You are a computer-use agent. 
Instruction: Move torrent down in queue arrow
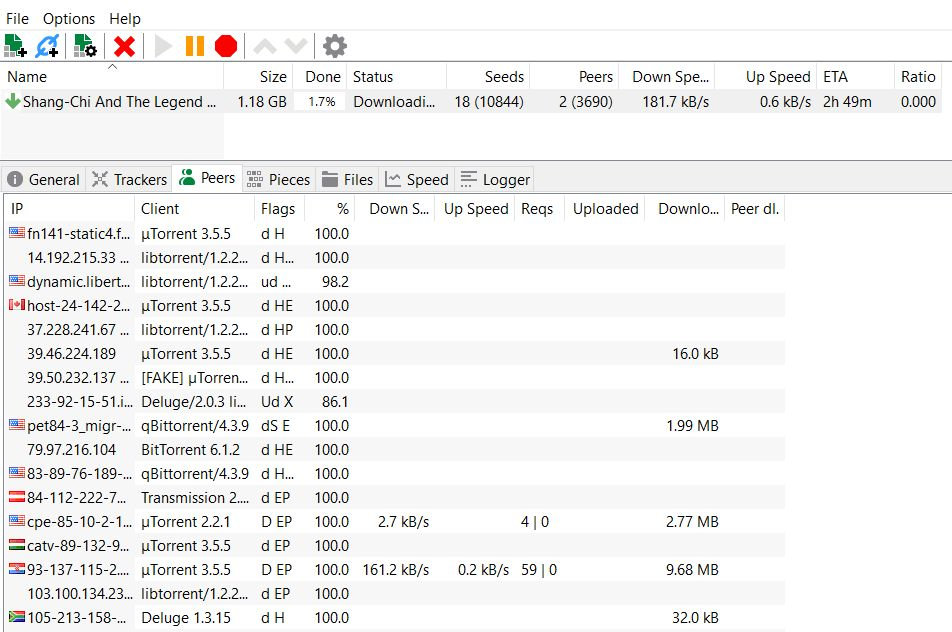(296, 46)
